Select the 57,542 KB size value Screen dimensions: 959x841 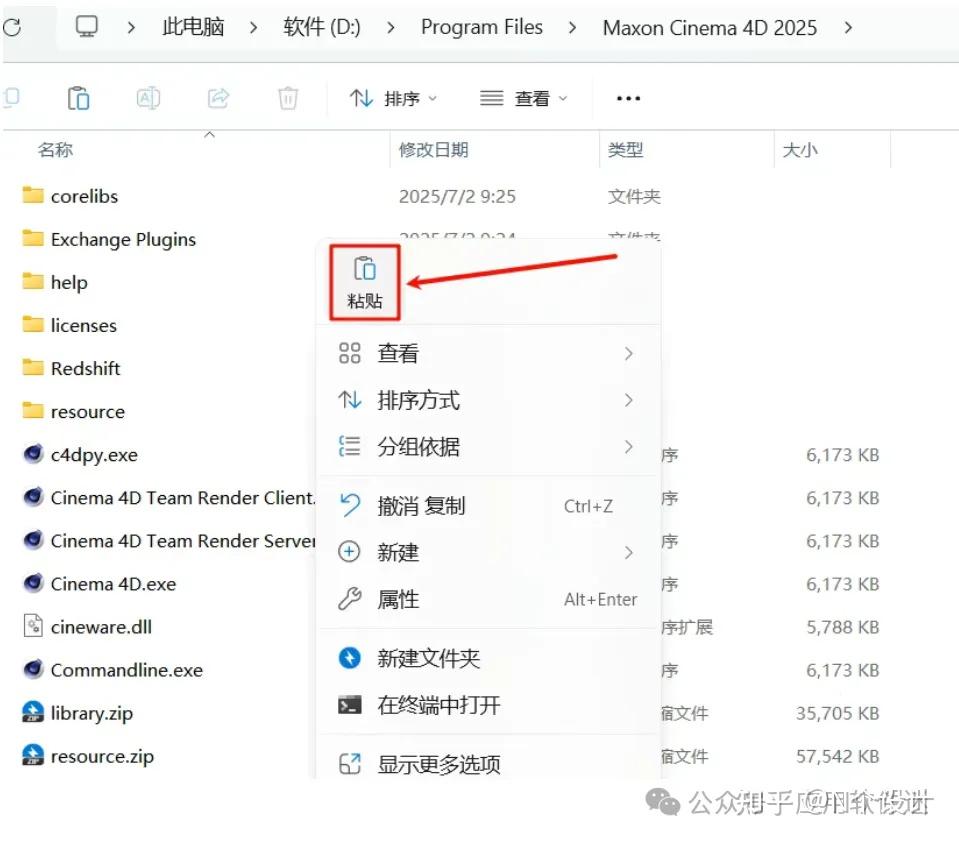tap(837, 756)
